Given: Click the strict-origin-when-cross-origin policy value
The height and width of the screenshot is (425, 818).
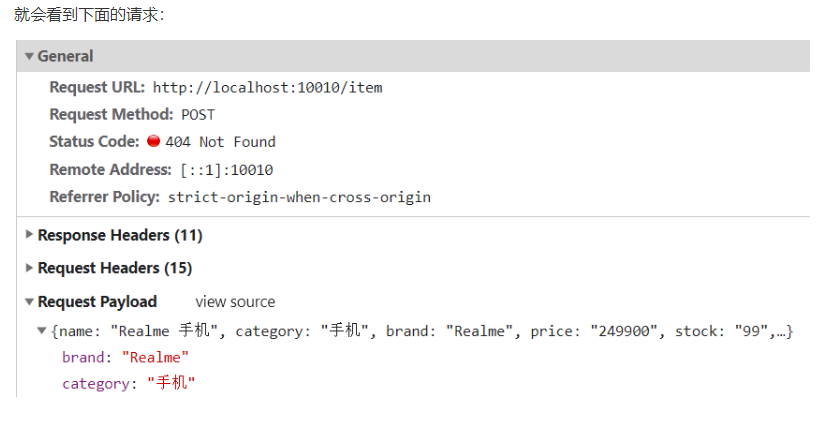Looking at the screenshot, I should point(299,197).
